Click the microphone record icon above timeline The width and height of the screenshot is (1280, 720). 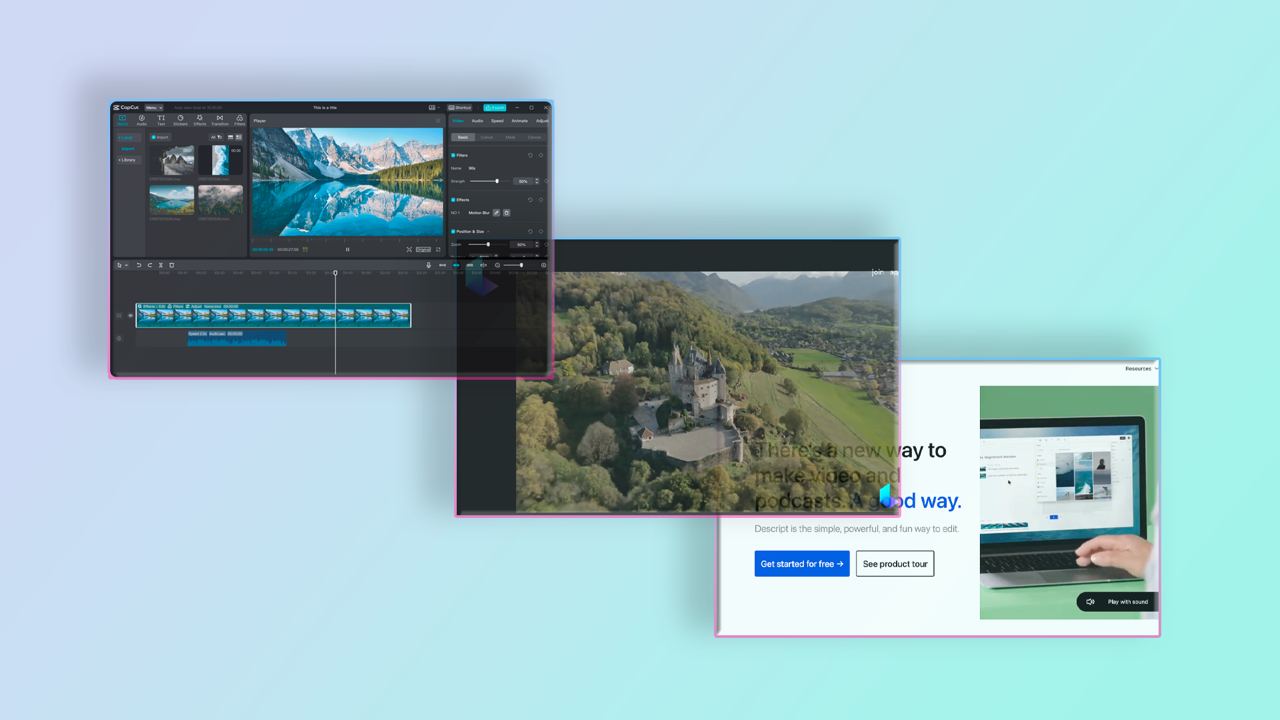click(428, 265)
